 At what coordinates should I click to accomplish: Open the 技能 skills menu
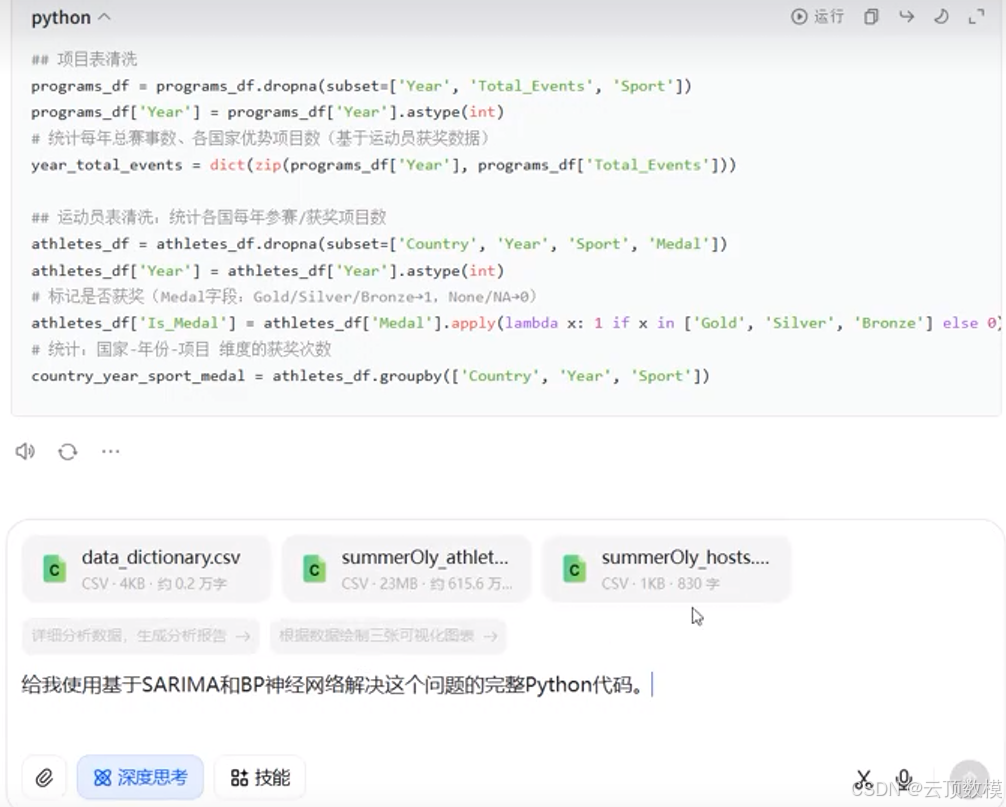260,778
